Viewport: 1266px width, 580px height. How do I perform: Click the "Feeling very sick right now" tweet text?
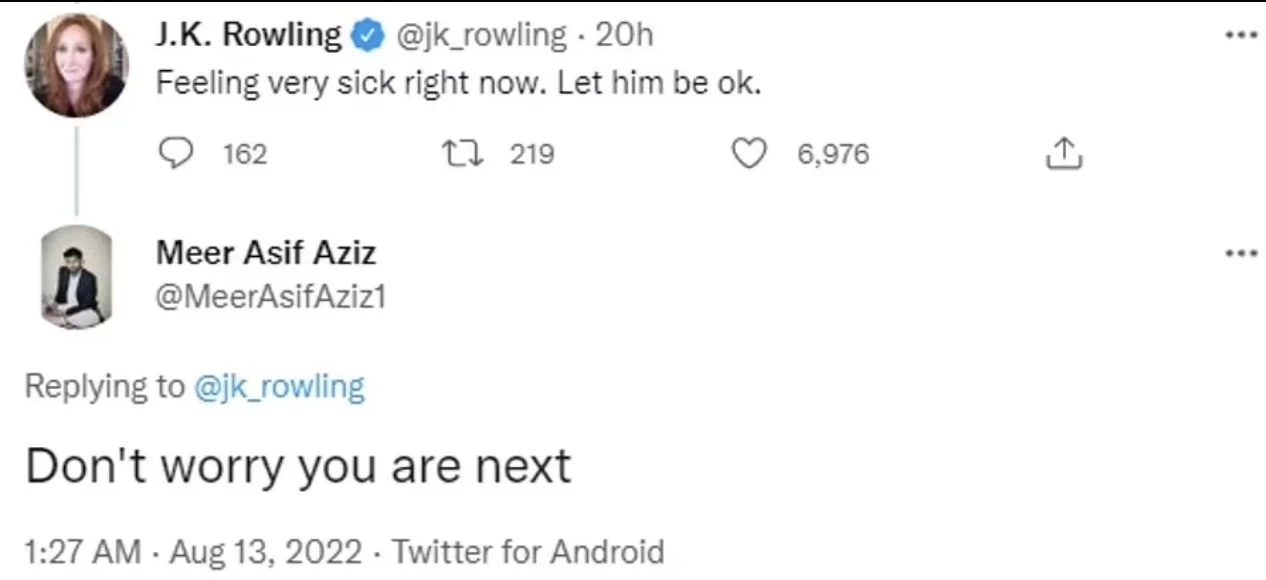pyautogui.click(x=458, y=84)
